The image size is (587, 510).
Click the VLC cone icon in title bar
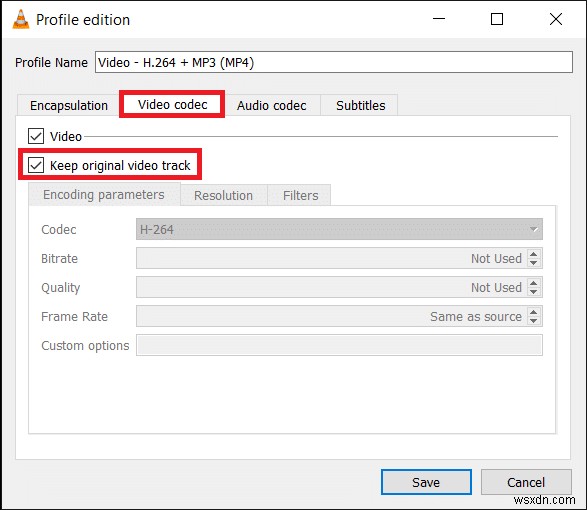tap(21, 19)
